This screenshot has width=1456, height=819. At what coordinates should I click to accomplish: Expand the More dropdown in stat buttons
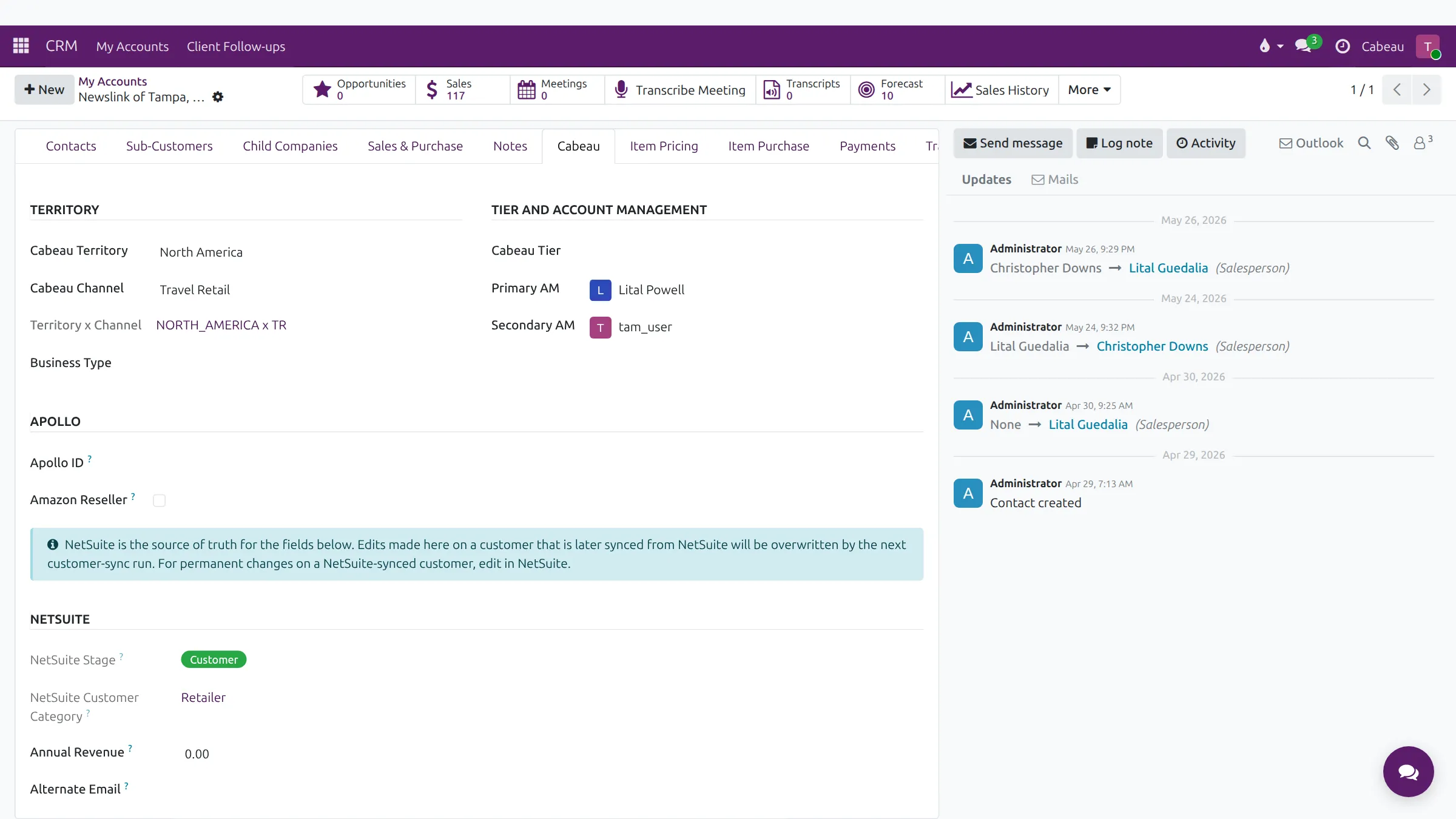point(1089,90)
